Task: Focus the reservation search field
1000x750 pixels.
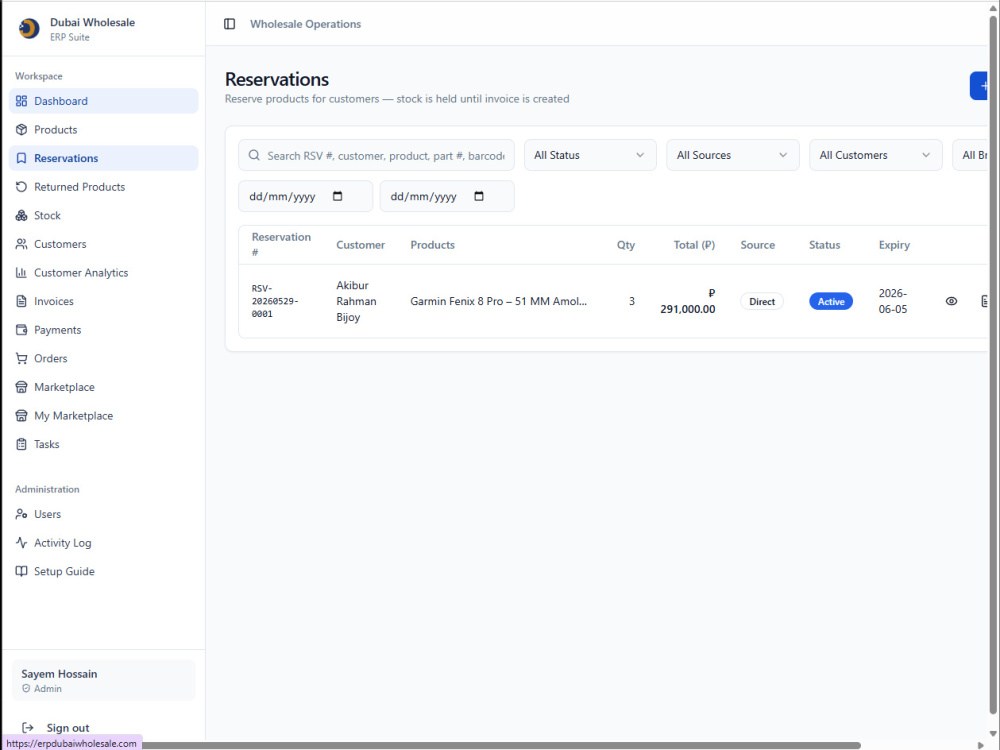Action: point(376,155)
